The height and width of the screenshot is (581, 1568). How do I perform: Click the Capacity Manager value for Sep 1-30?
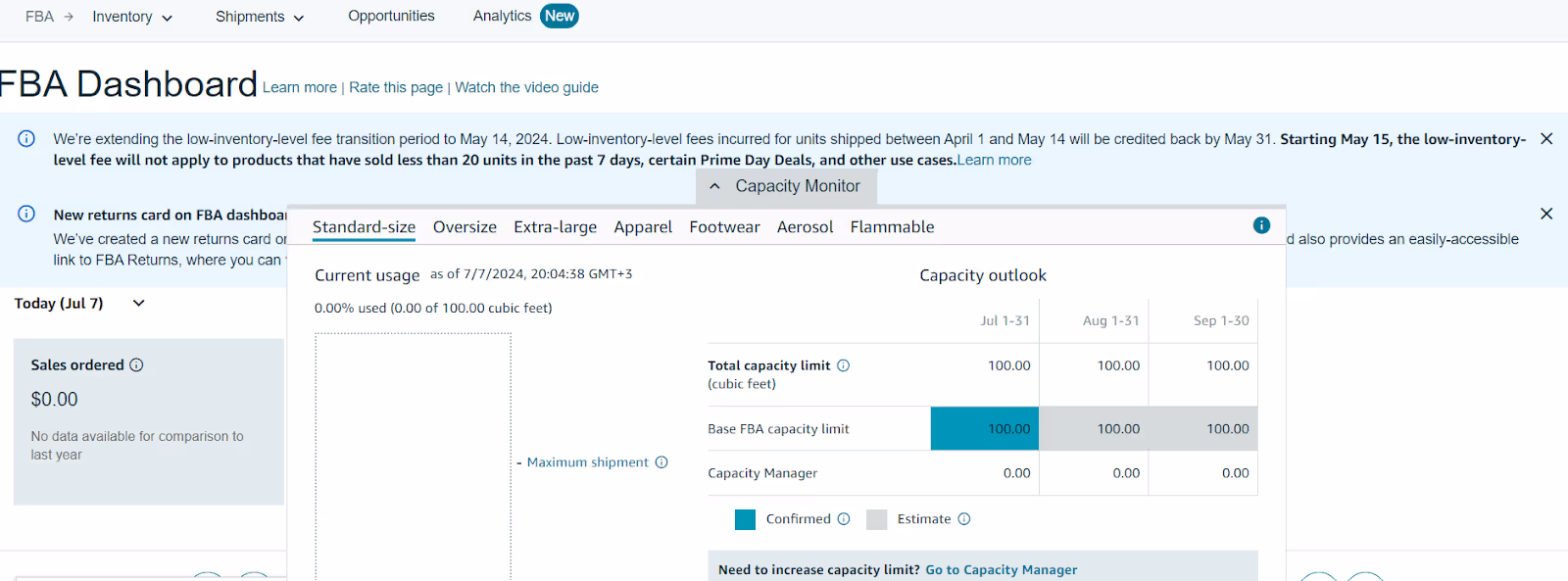[1235, 473]
